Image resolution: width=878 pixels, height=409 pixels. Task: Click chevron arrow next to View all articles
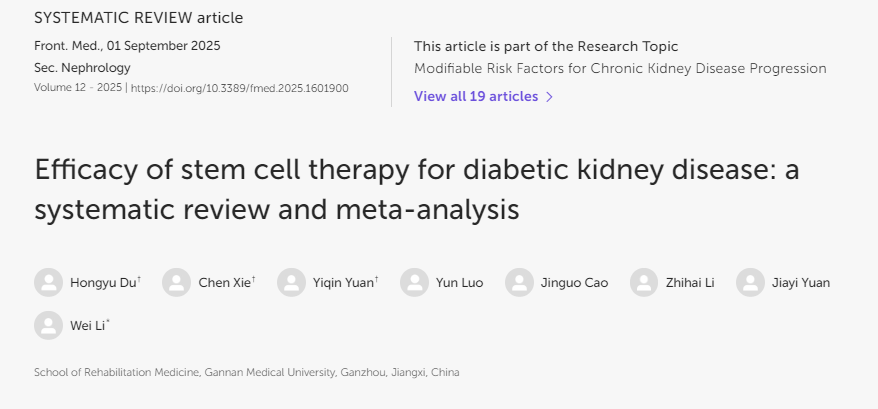coord(549,97)
